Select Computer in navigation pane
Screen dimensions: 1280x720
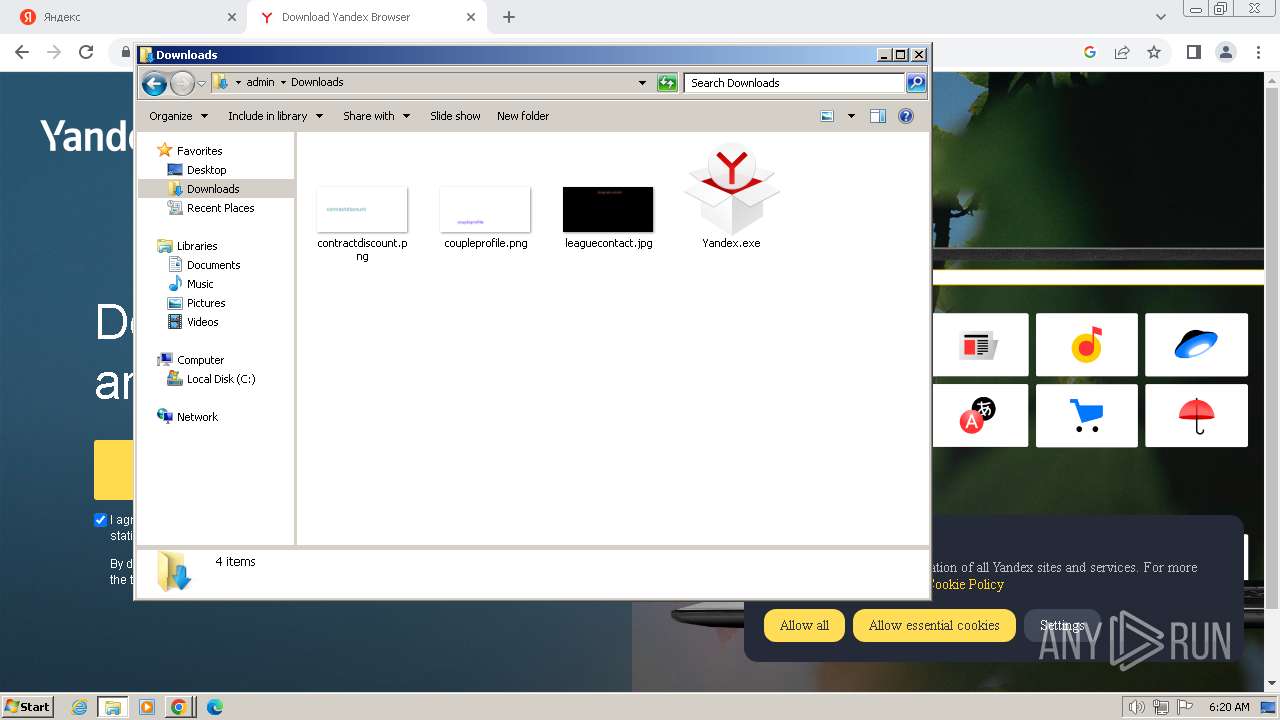200,360
